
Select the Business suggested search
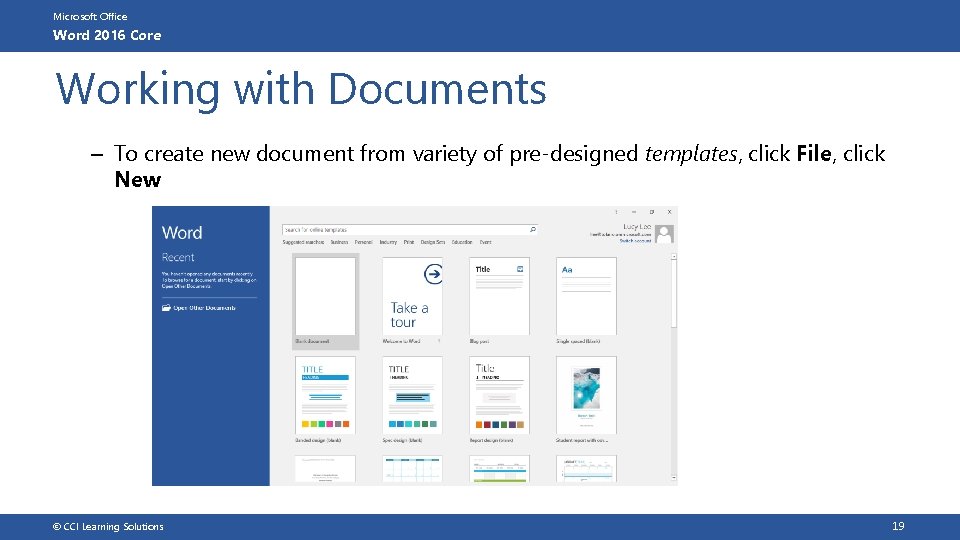click(x=339, y=242)
